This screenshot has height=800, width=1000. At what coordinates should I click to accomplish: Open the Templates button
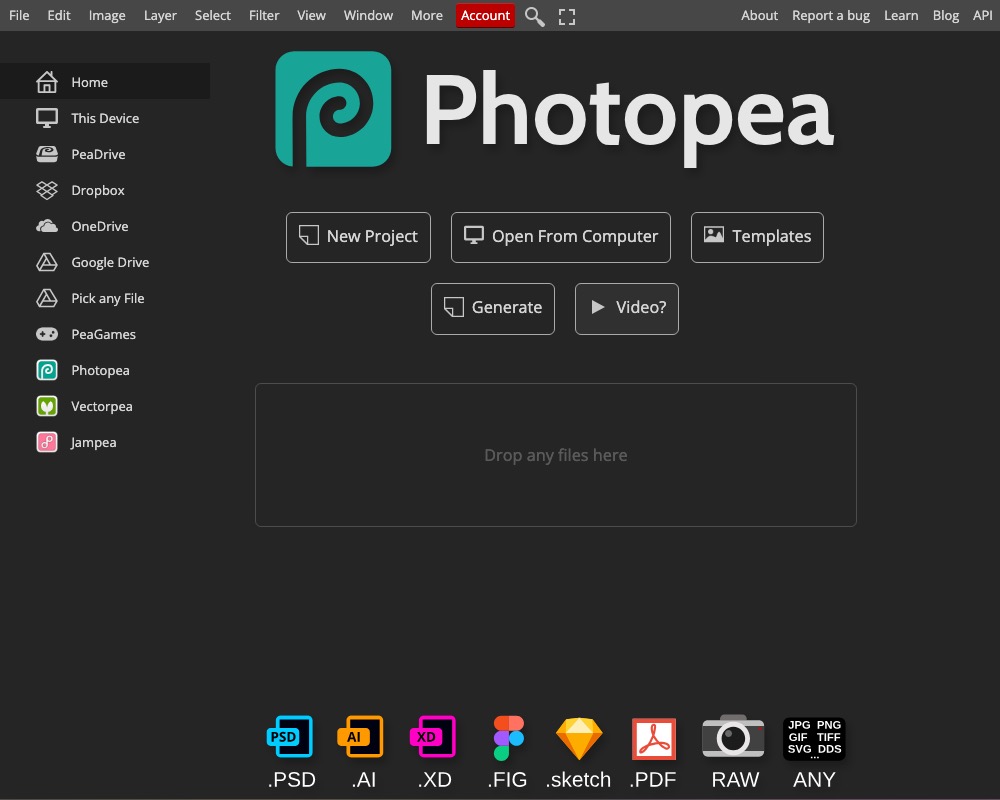tap(757, 237)
